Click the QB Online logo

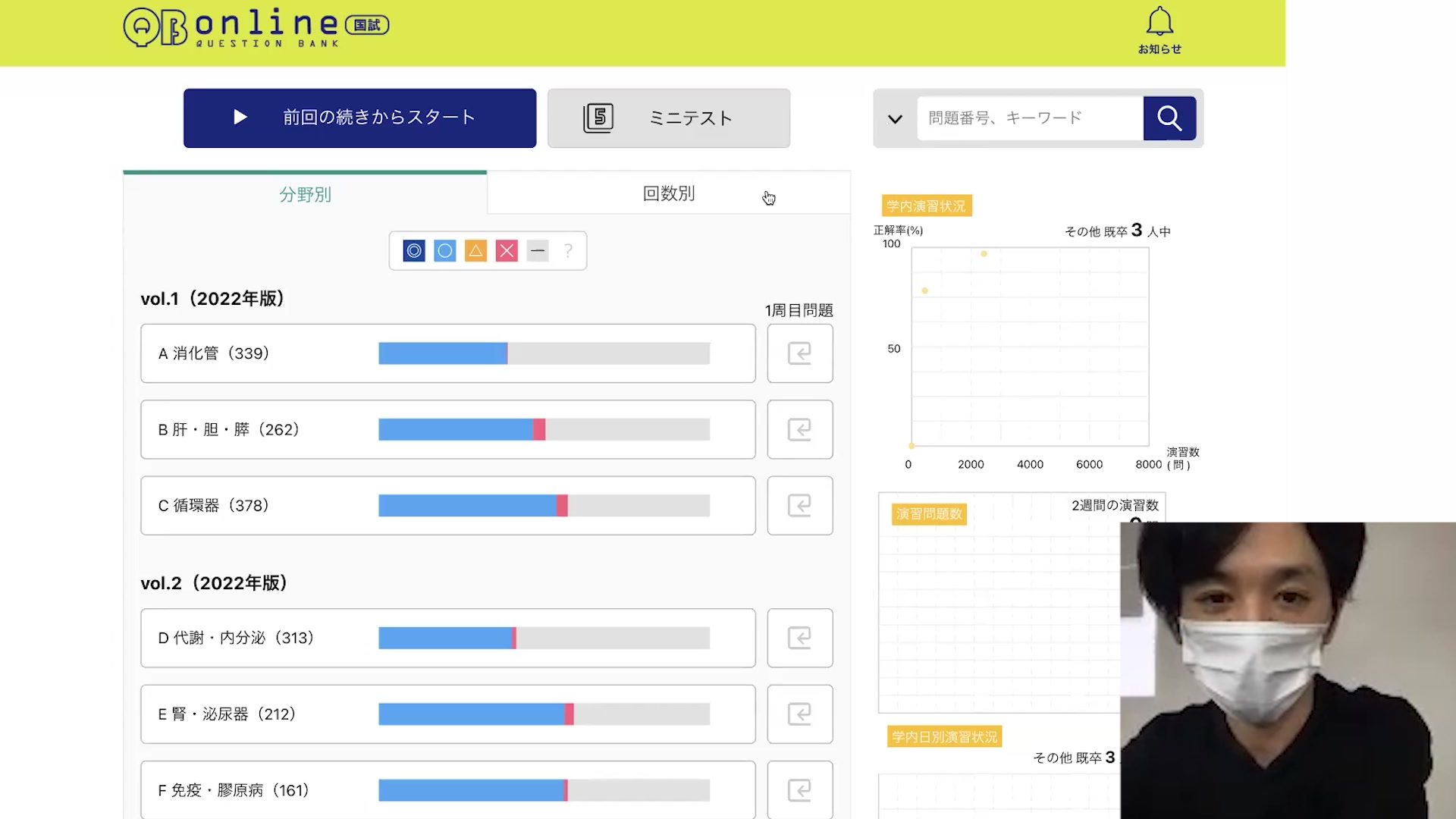coord(256,27)
